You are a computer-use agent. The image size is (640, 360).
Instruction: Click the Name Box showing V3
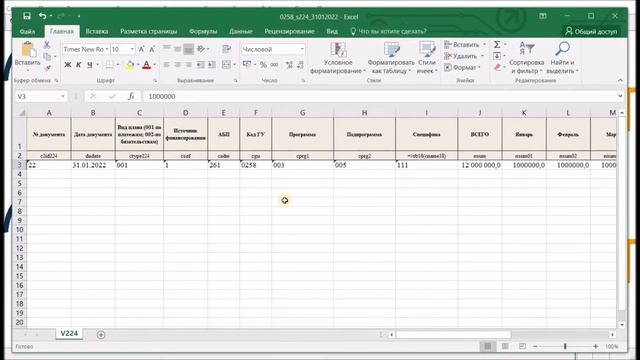(x=41, y=96)
